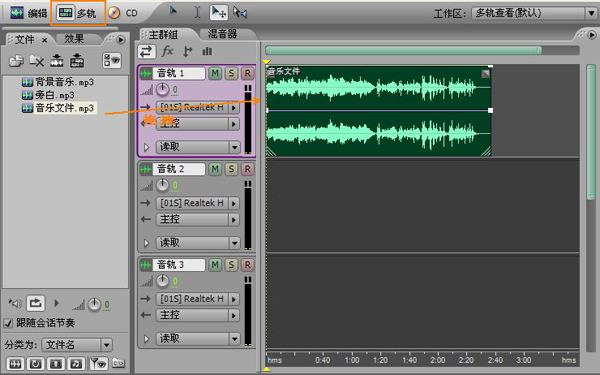Switch to 主群组 tab
600x375 pixels.
click(163, 35)
